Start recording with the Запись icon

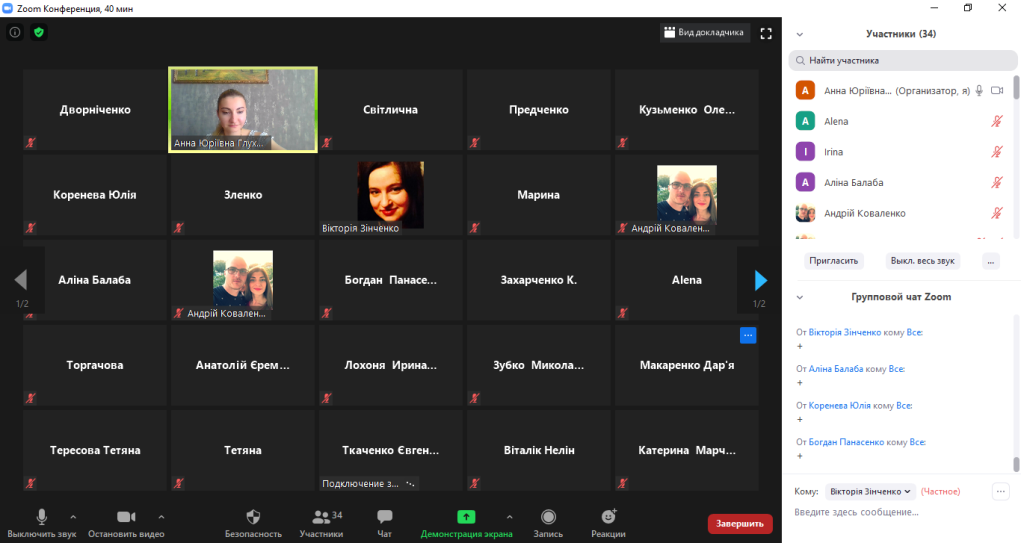(x=548, y=517)
